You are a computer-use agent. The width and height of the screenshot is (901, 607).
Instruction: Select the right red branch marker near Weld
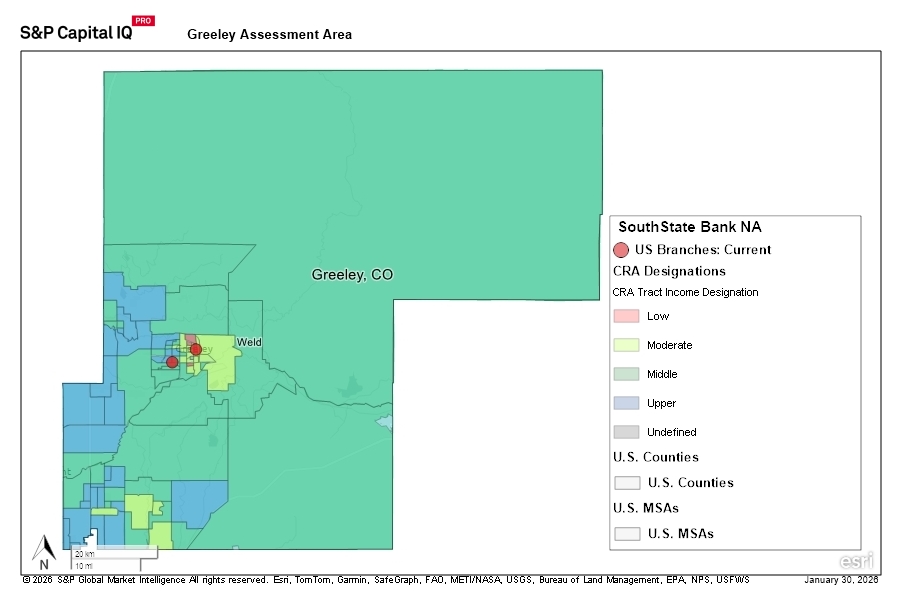pyautogui.click(x=196, y=349)
